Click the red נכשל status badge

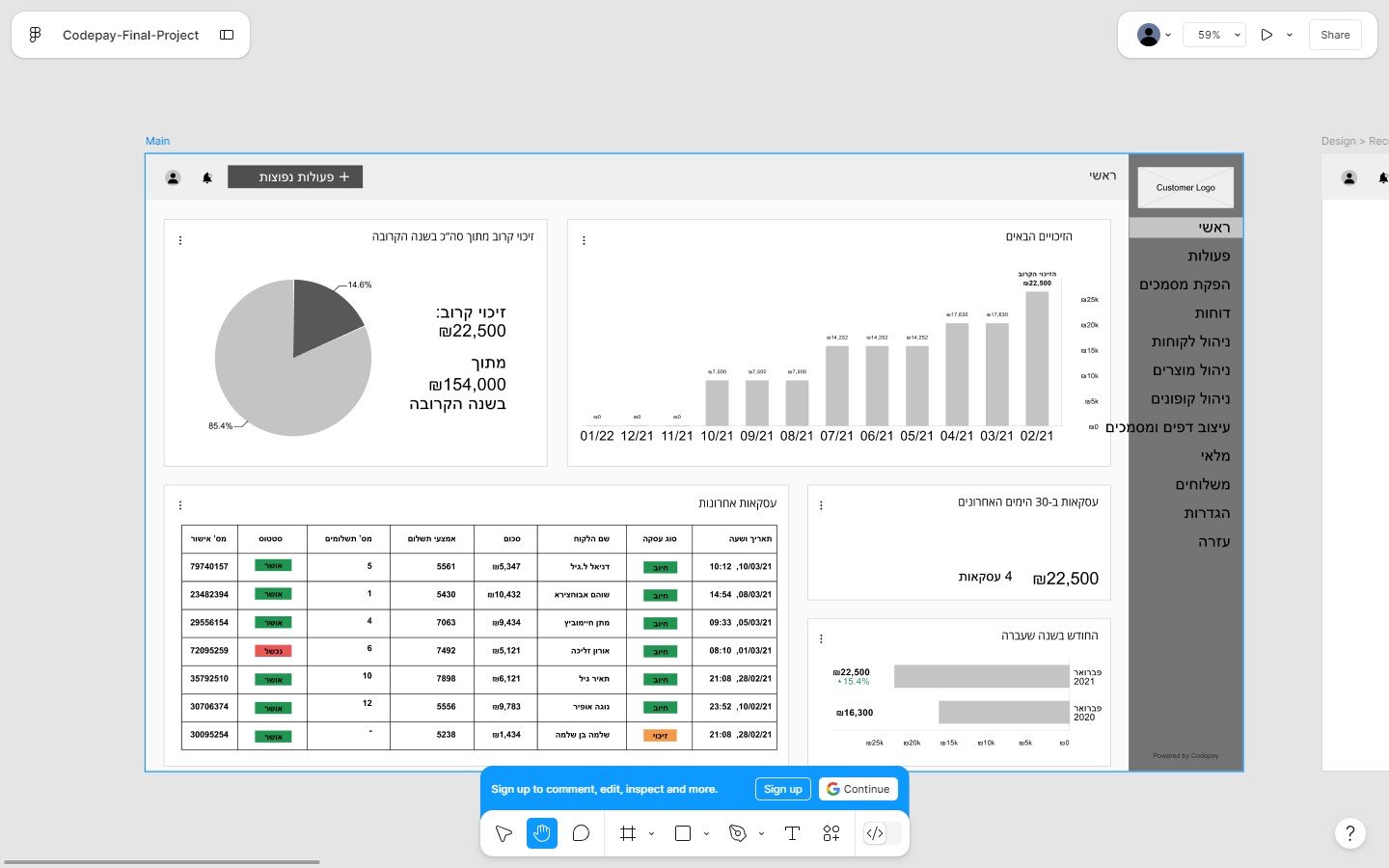(273, 651)
